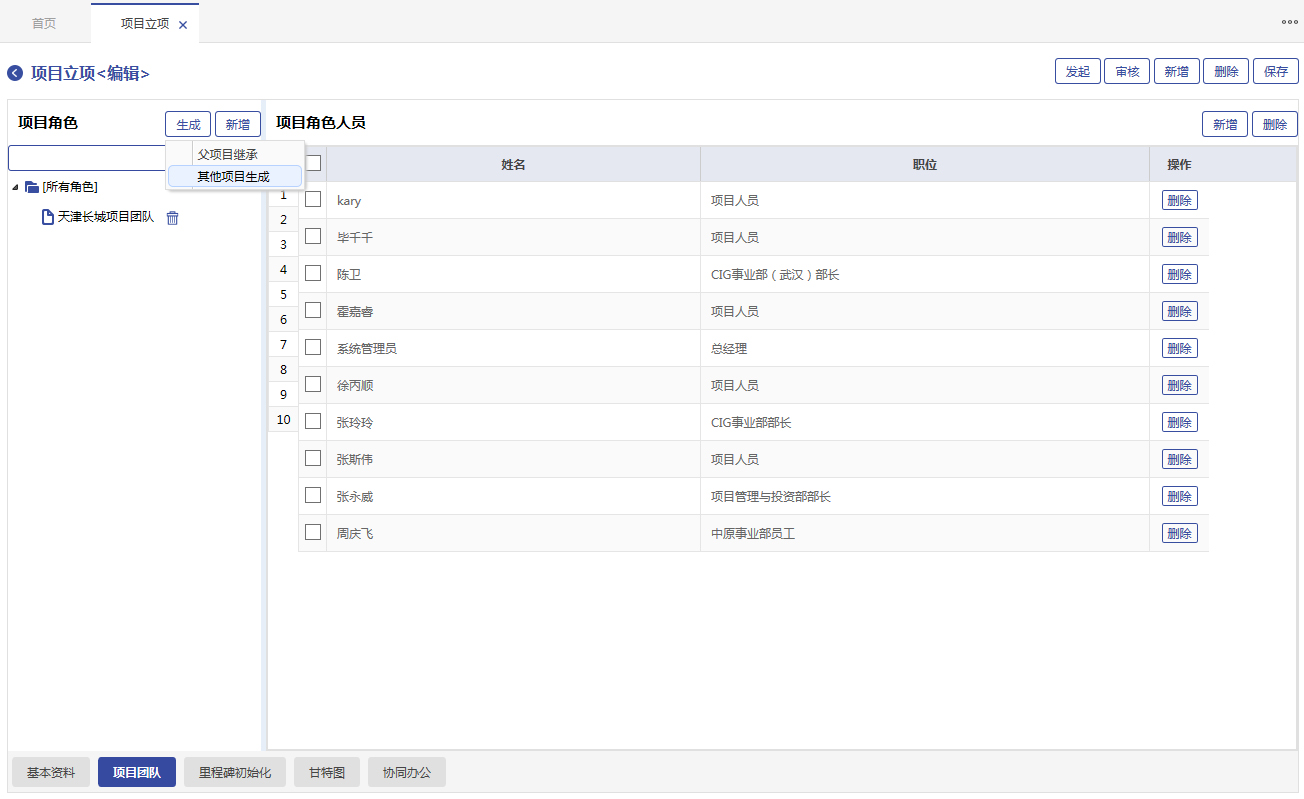Check the box next to 陈卫
Image resolution: width=1304 pixels, height=799 pixels.
point(313,273)
